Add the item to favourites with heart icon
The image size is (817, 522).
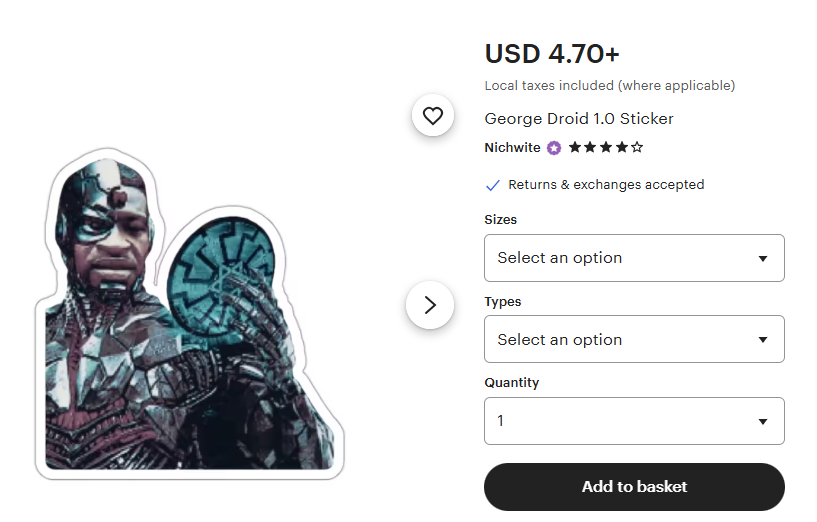432,115
